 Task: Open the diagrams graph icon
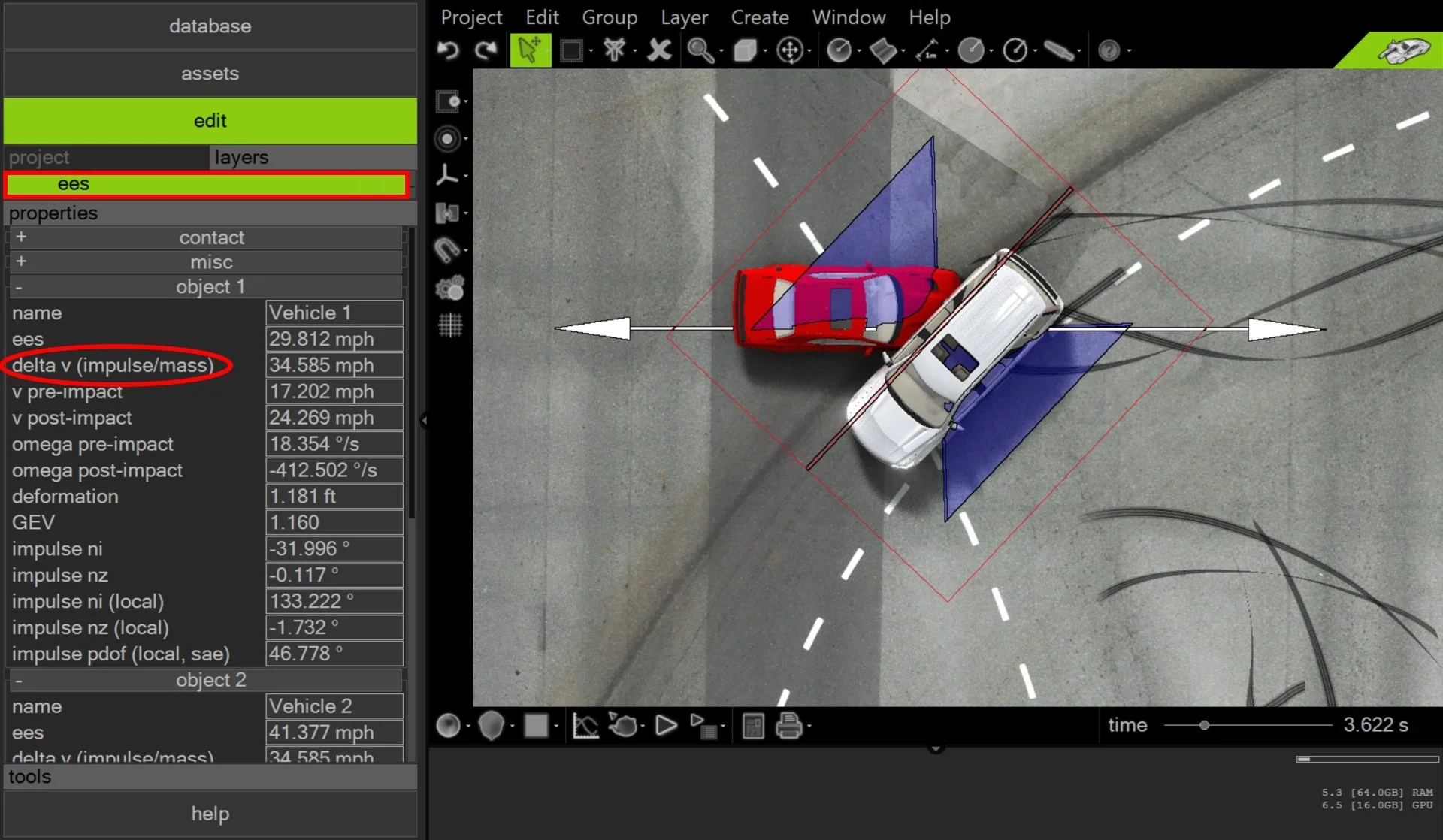click(585, 726)
